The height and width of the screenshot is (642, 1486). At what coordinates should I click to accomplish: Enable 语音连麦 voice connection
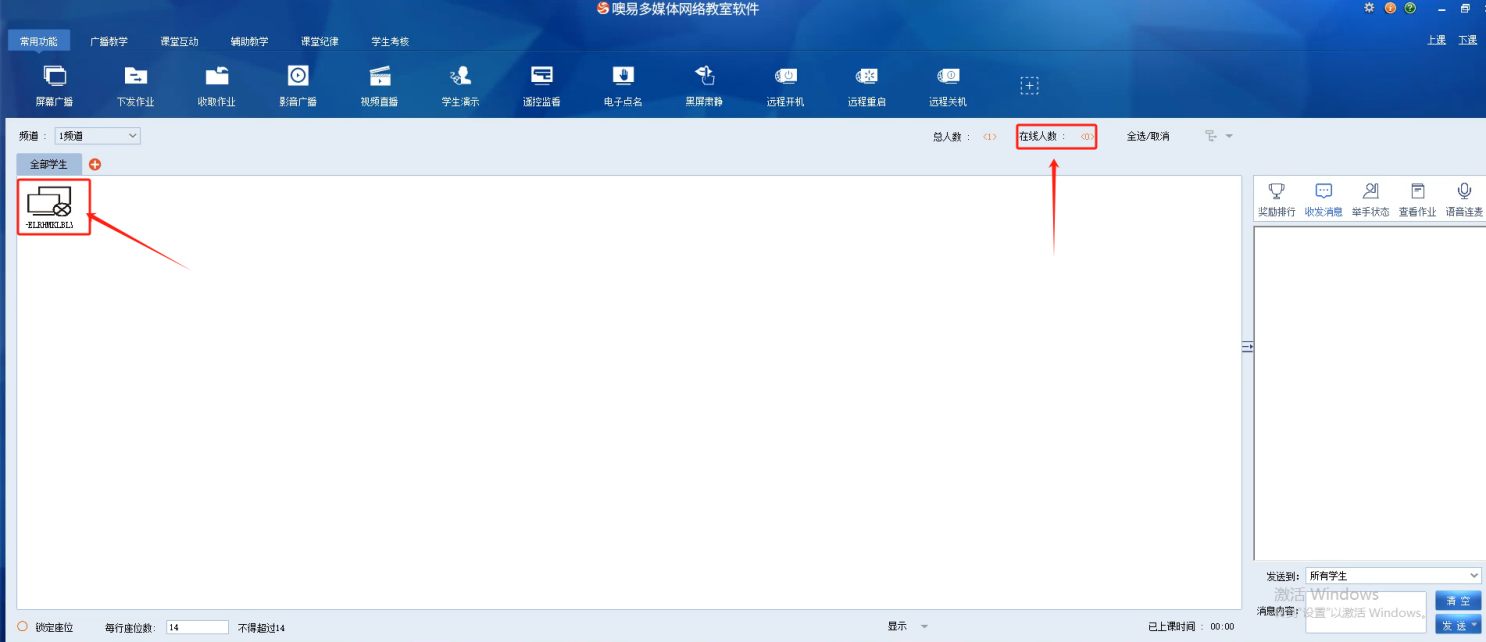click(1464, 198)
